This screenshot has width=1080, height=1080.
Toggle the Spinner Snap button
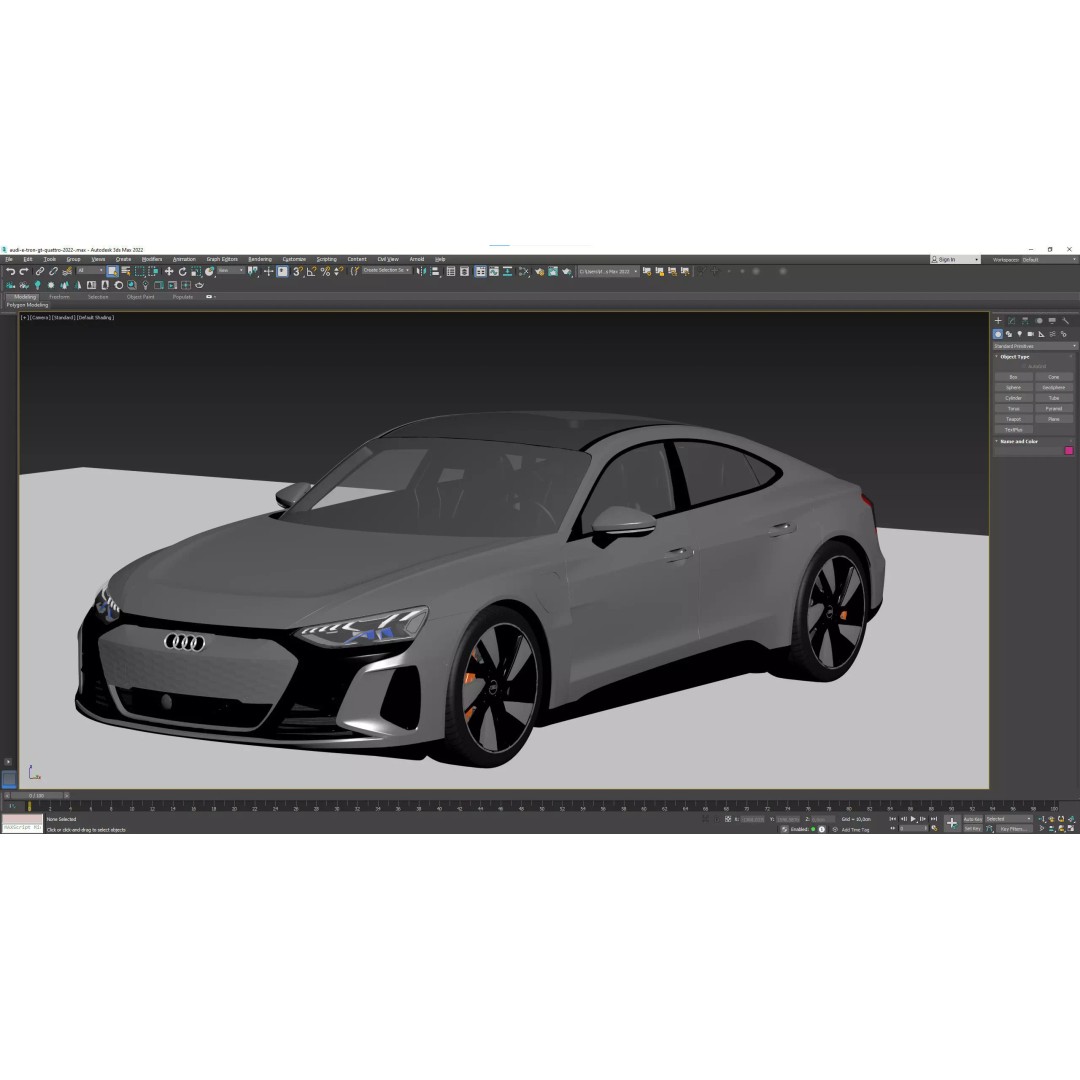[x=338, y=271]
